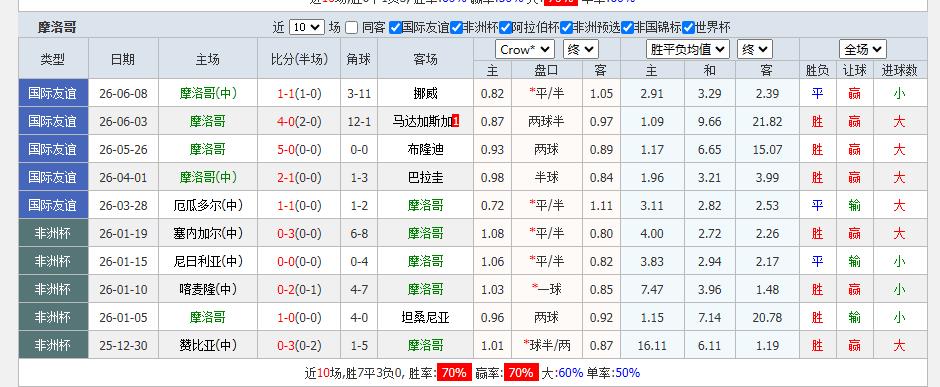Click the date cell 26-05-26

pos(123,149)
